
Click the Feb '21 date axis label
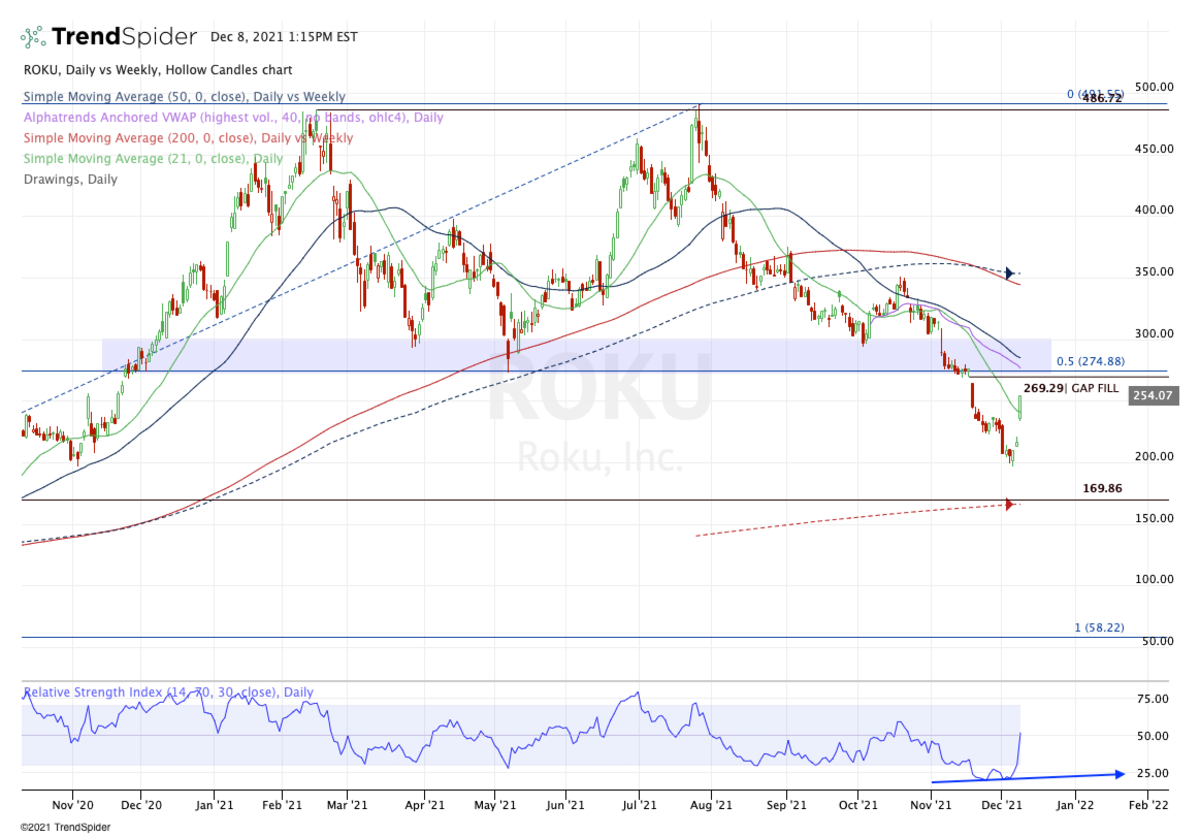point(283,803)
